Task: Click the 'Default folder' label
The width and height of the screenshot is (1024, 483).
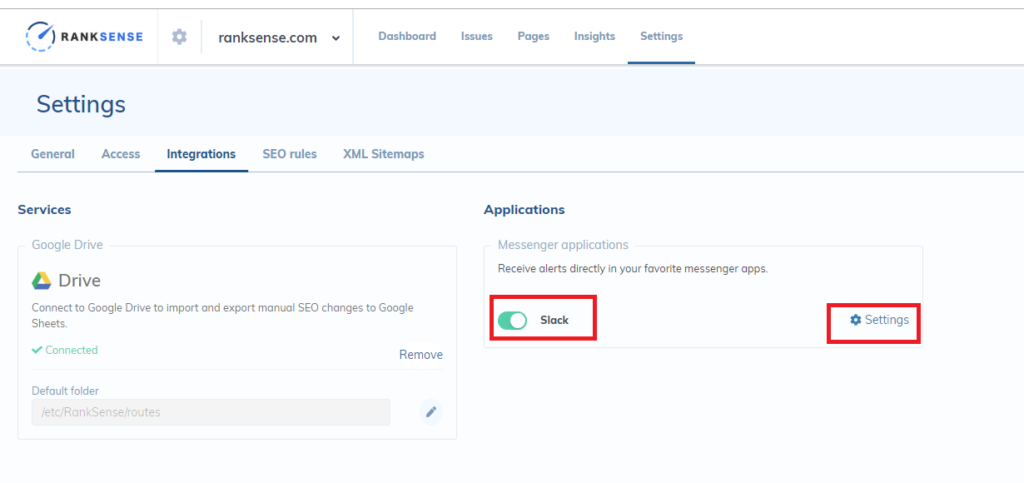Action: (65, 391)
